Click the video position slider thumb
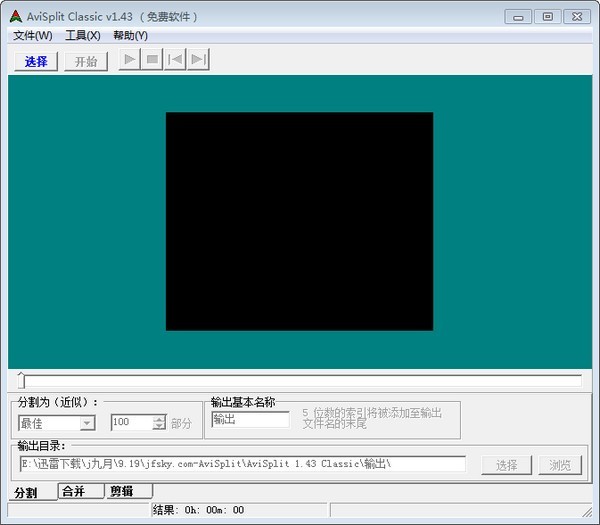The height and width of the screenshot is (525, 600). (21, 380)
